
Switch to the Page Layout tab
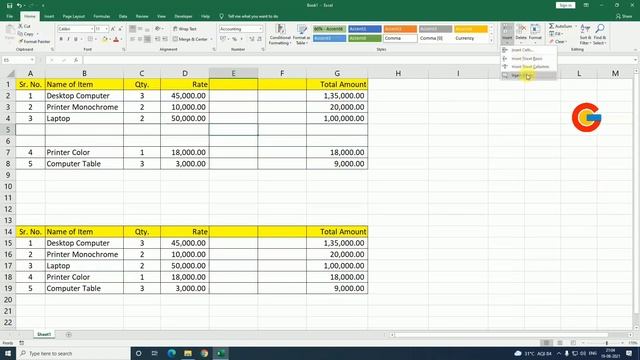point(73,16)
